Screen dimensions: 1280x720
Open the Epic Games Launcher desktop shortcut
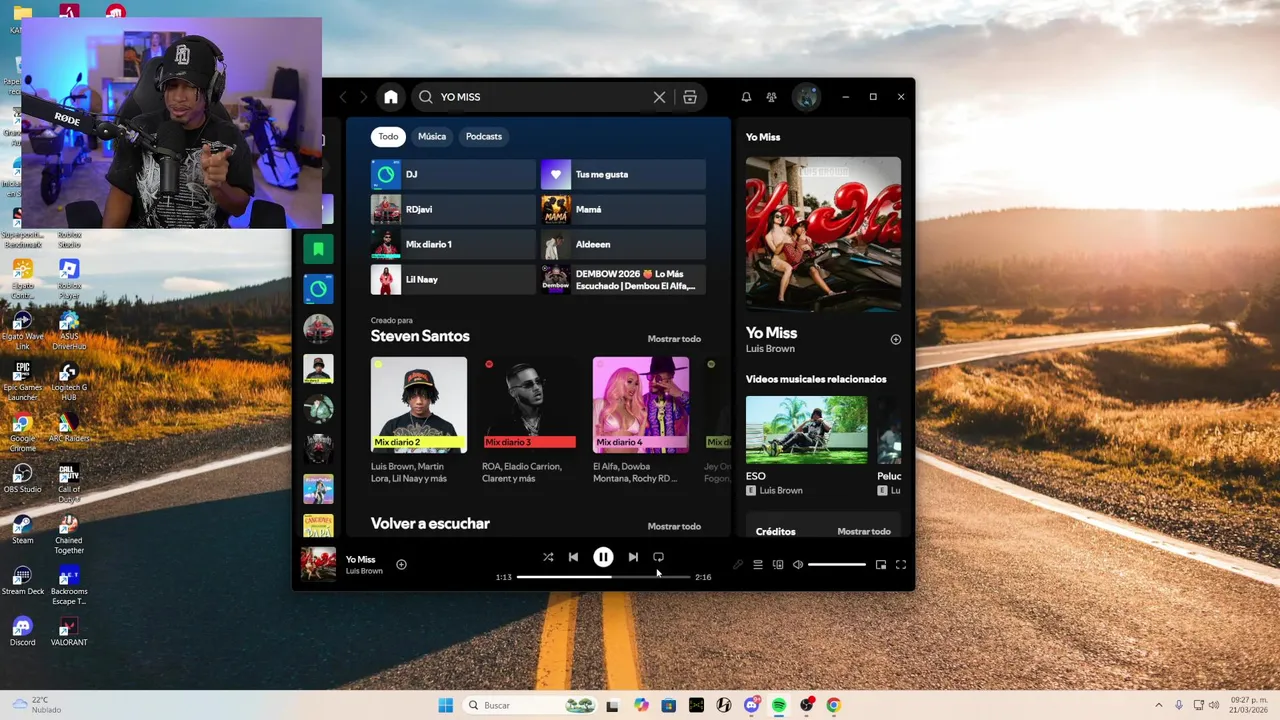tap(22, 380)
